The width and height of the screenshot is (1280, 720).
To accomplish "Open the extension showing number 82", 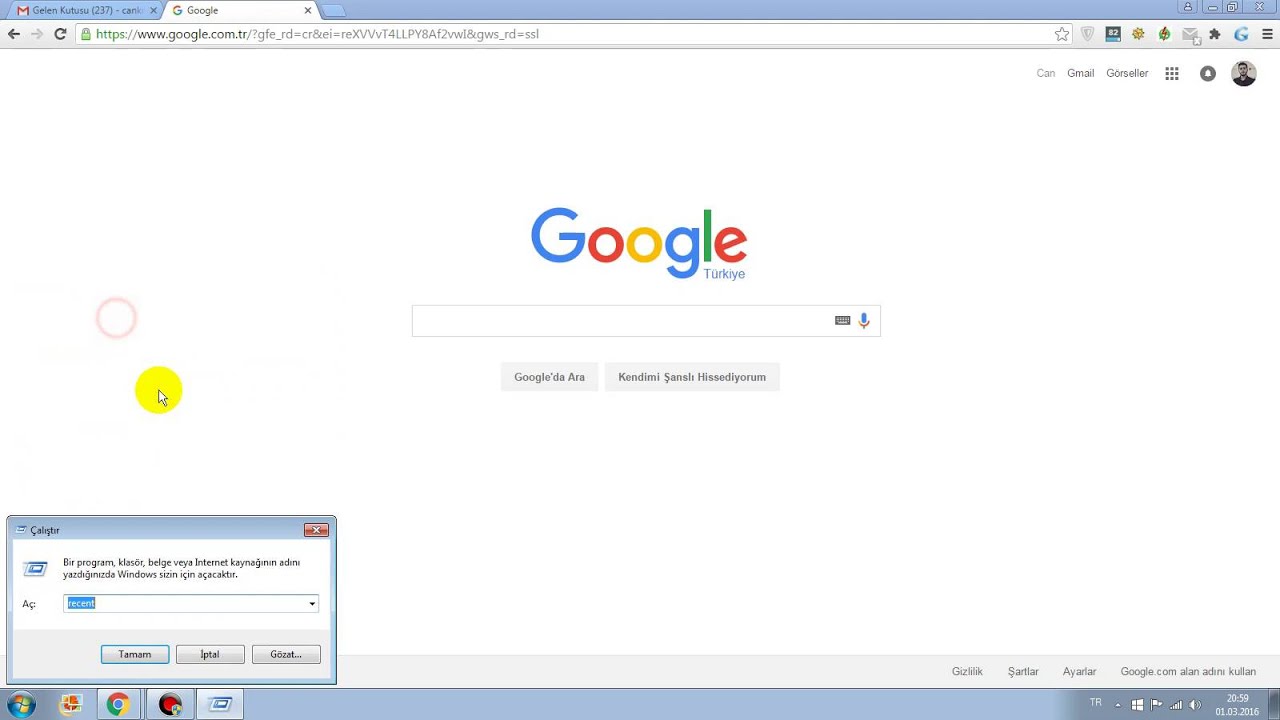I will point(1113,34).
